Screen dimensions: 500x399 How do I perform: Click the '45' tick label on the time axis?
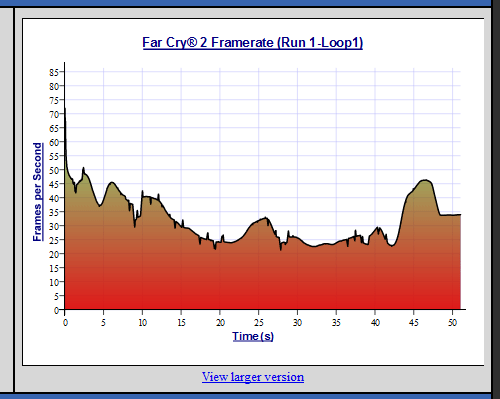(414, 322)
